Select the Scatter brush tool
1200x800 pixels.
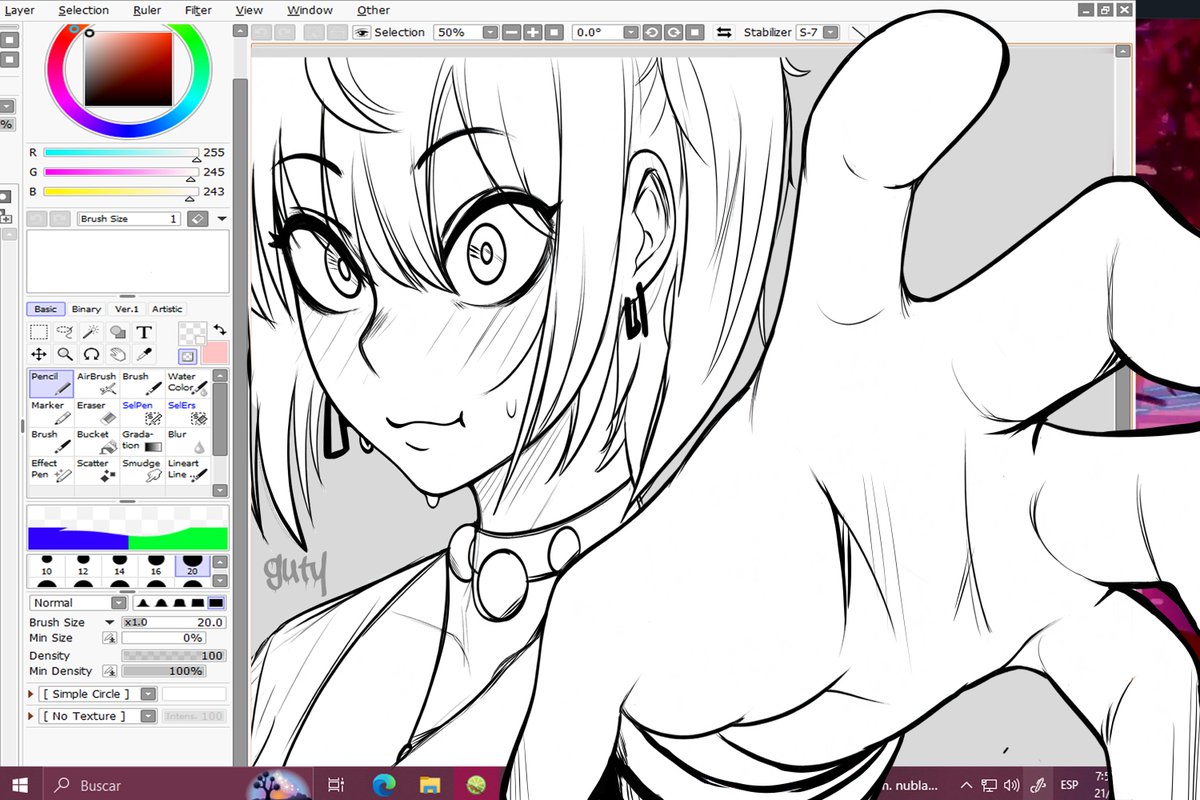[96, 470]
